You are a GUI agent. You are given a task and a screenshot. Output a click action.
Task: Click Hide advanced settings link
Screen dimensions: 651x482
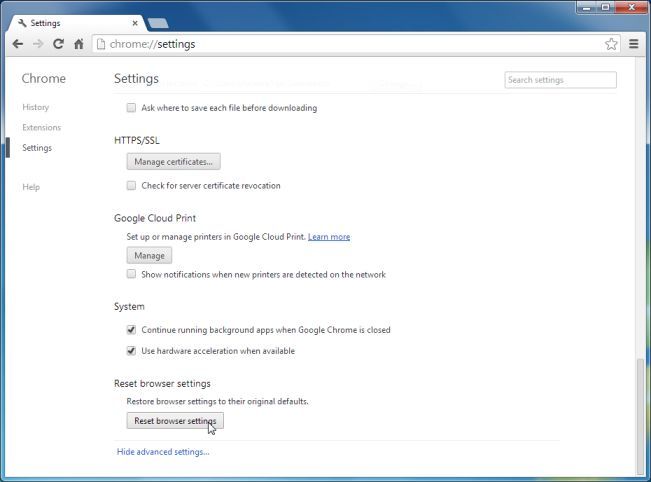click(163, 452)
